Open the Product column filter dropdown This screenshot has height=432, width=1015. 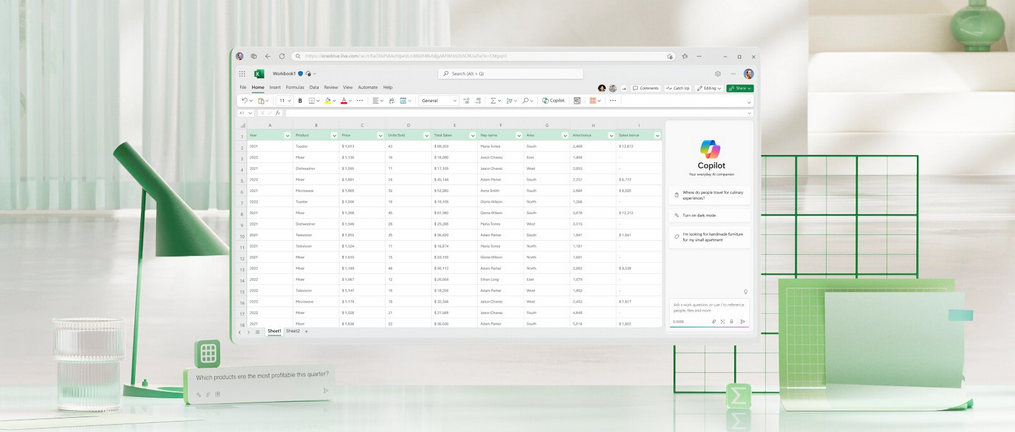tap(333, 135)
